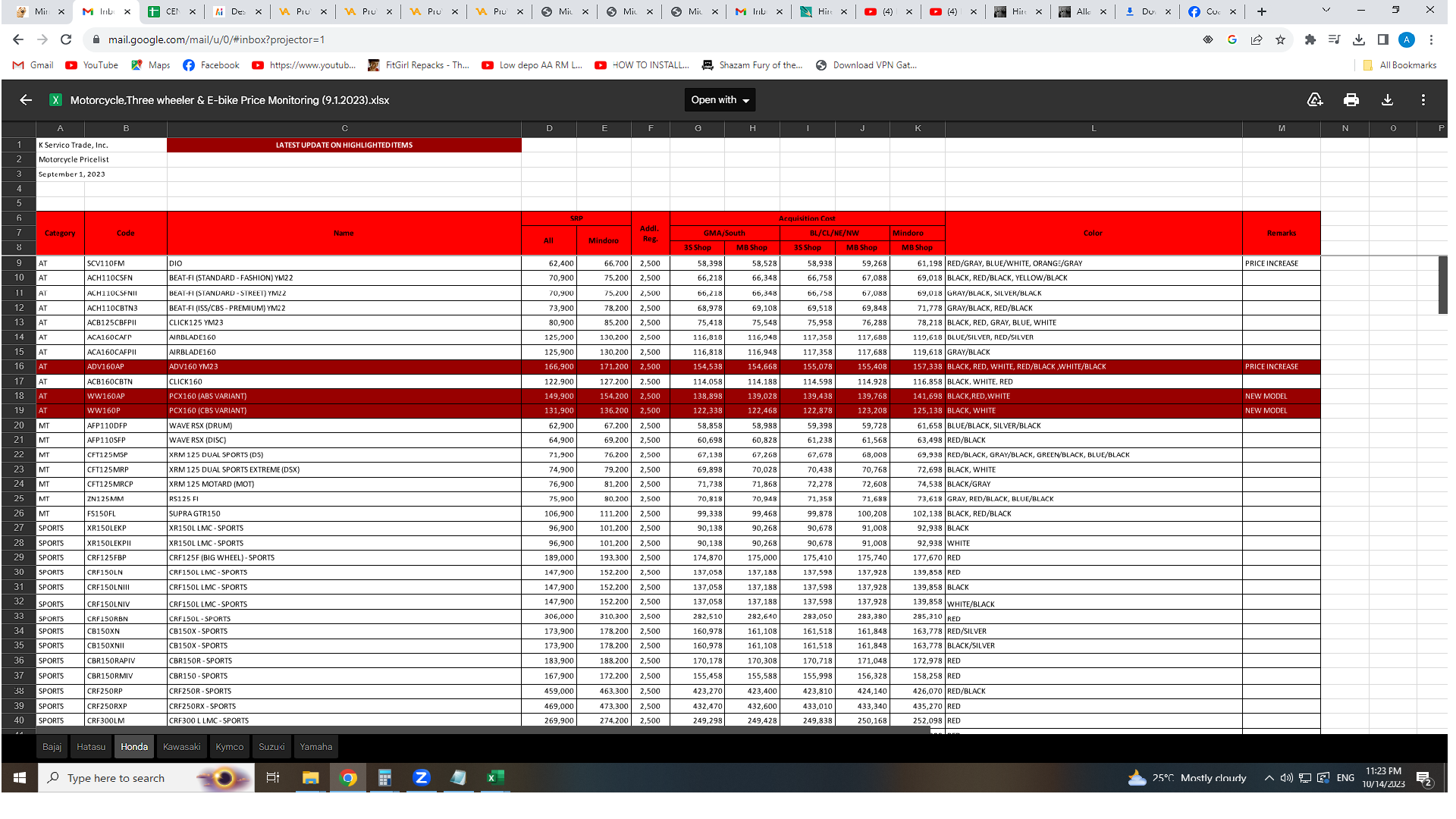The image size is (1456, 819).
Task: Open the More actions three-dot menu
Action: (1423, 100)
